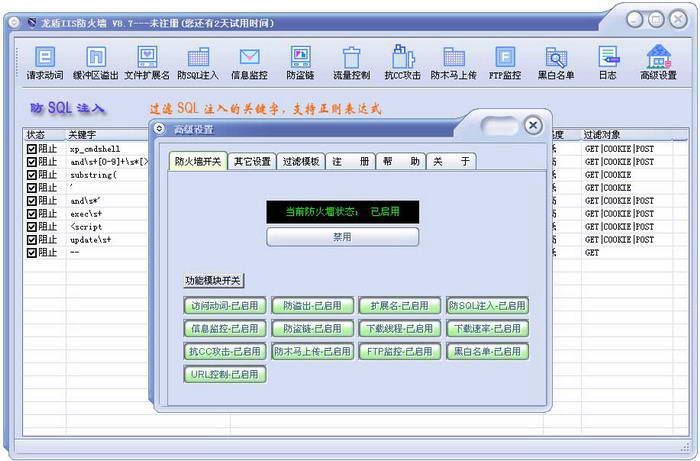Viewport: 700px width, 461px height.
Task: Click the 功能模块开关 label
Action: [x=213, y=280]
